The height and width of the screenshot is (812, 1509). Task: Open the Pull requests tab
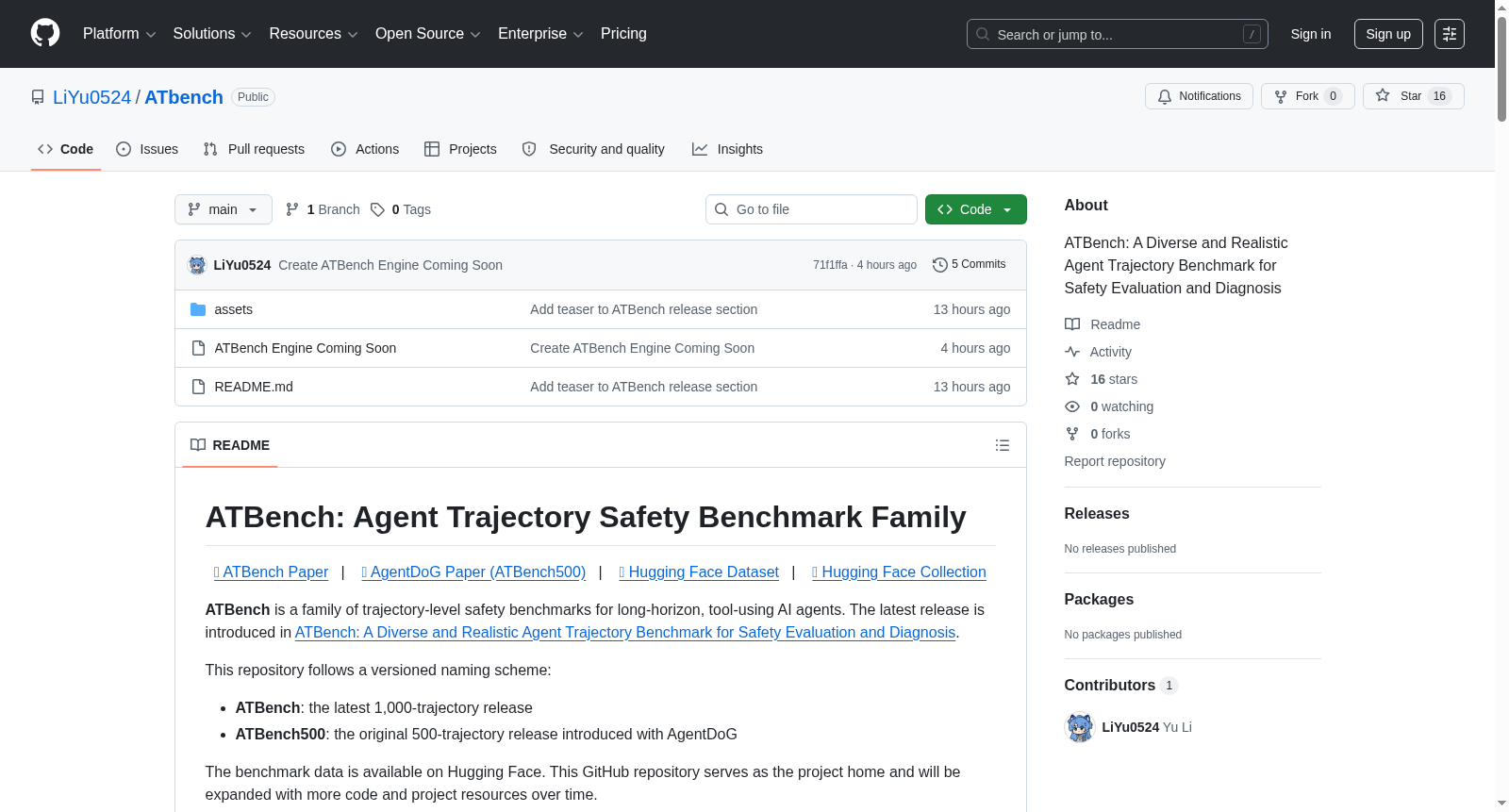254,149
